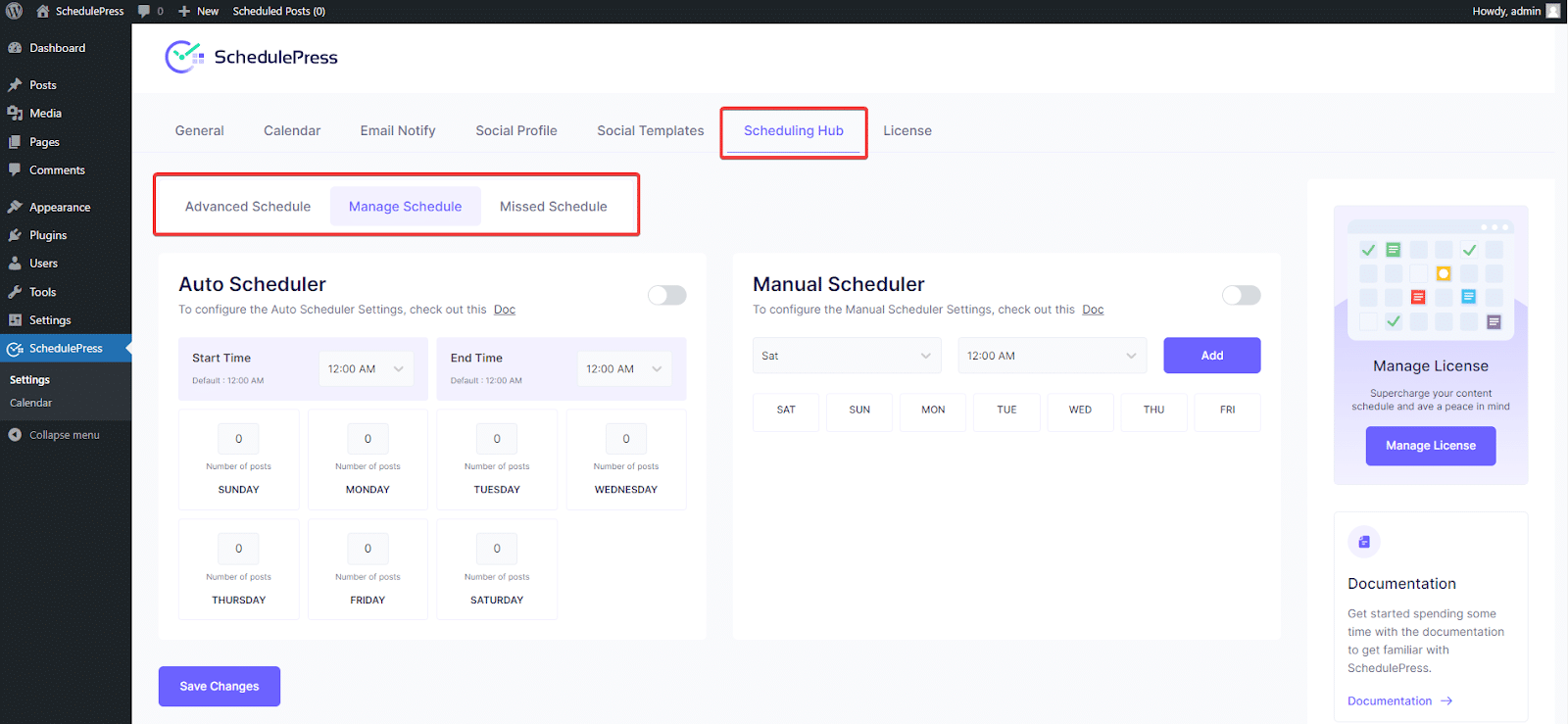Click the Manage License calendar illustration
The width and height of the screenshot is (1568, 724).
click(x=1431, y=279)
